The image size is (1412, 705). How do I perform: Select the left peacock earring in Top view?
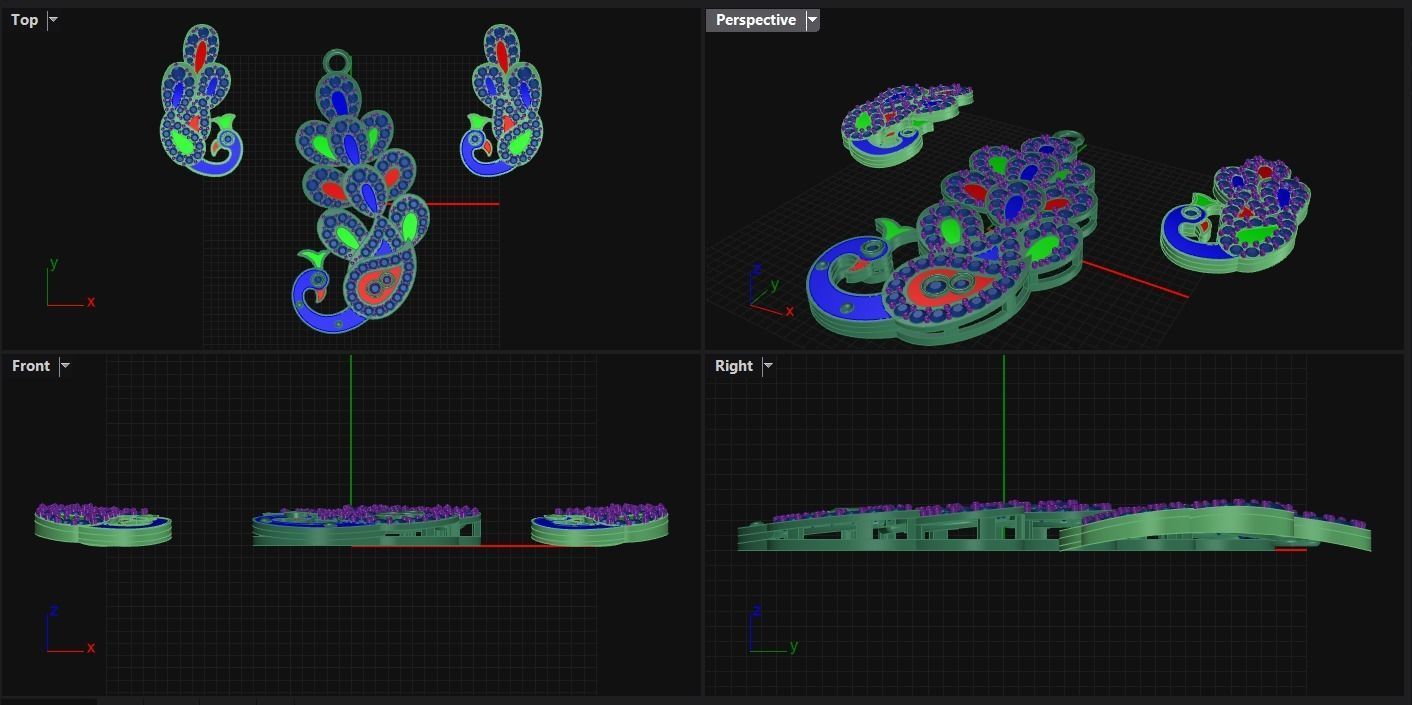click(201, 100)
